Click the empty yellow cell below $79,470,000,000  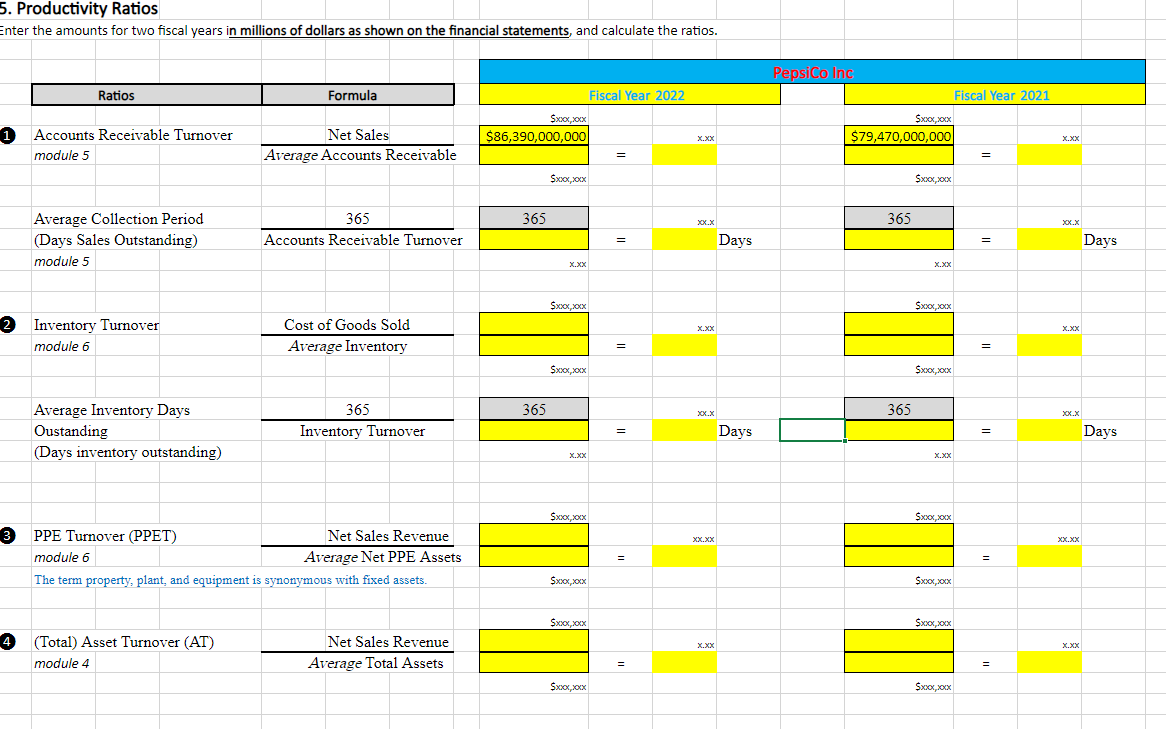click(899, 155)
